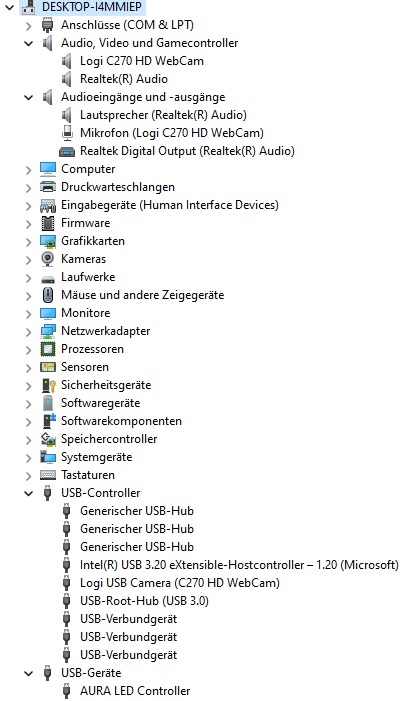The image size is (403, 701).
Task: Click the speaker icon of Lautsprecher (Realtek(R) Audio)
Action: (67, 115)
